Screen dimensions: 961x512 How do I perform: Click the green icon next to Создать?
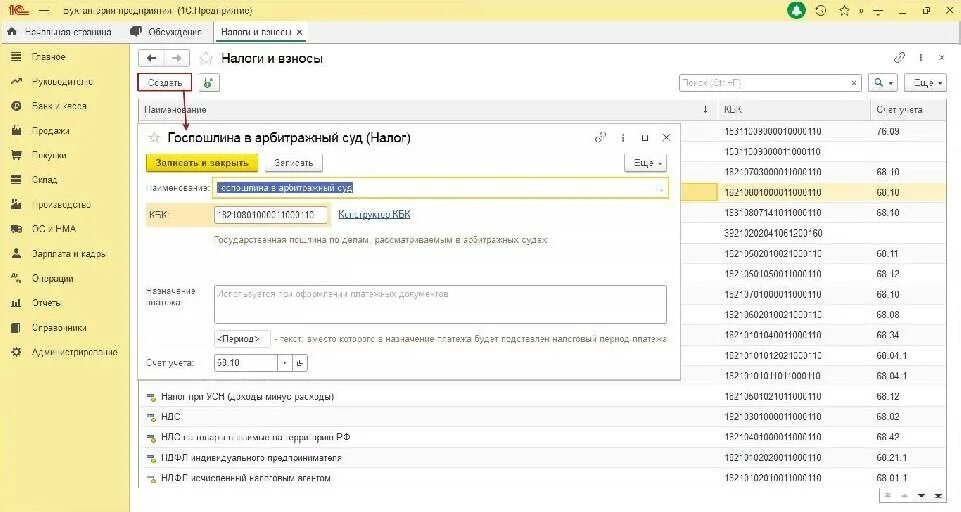click(x=208, y=83)
